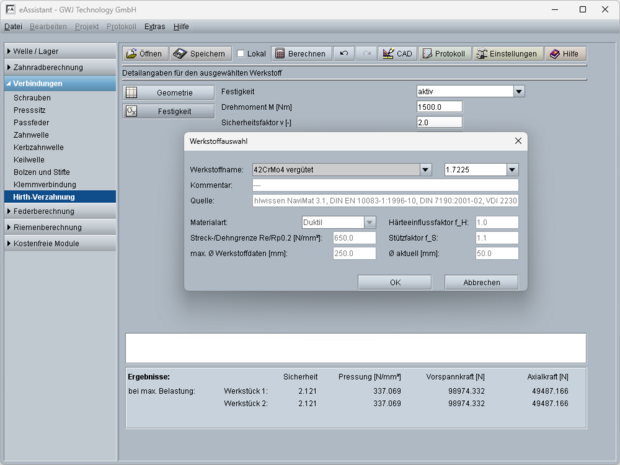Open the CAD export button
Viewport: 620px width, 465px height.
pyautogui.click(x=397, y=53)
